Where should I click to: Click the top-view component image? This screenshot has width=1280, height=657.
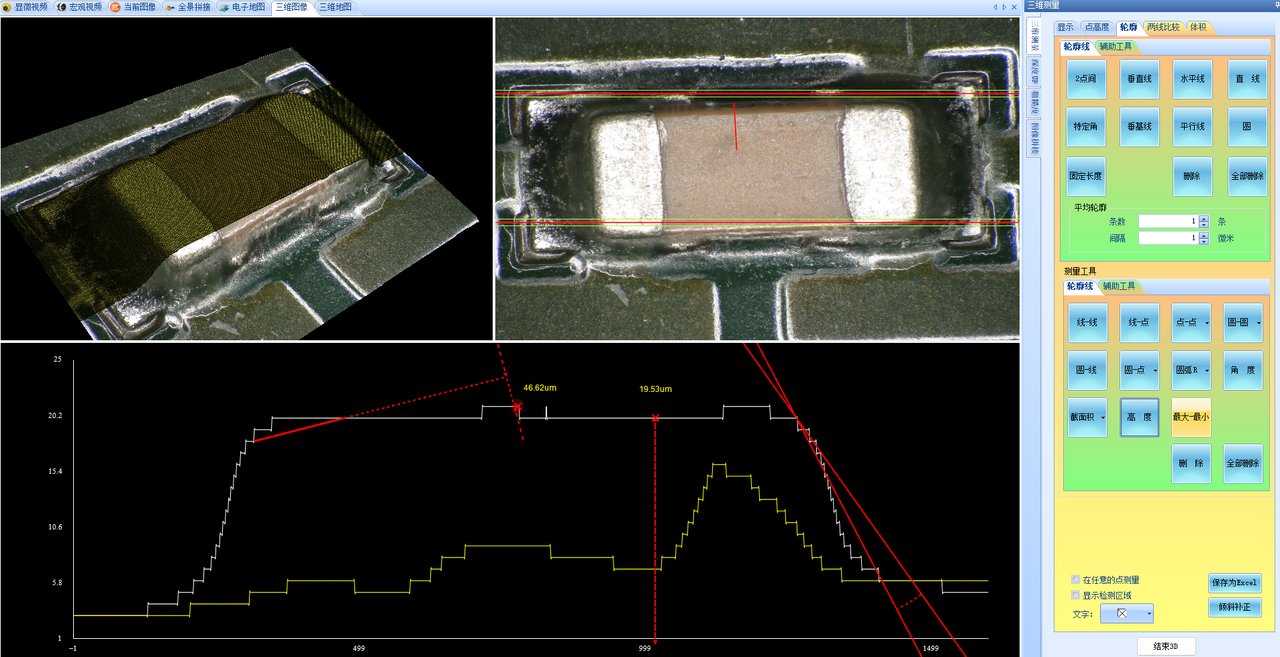click(x=757, y=179)
